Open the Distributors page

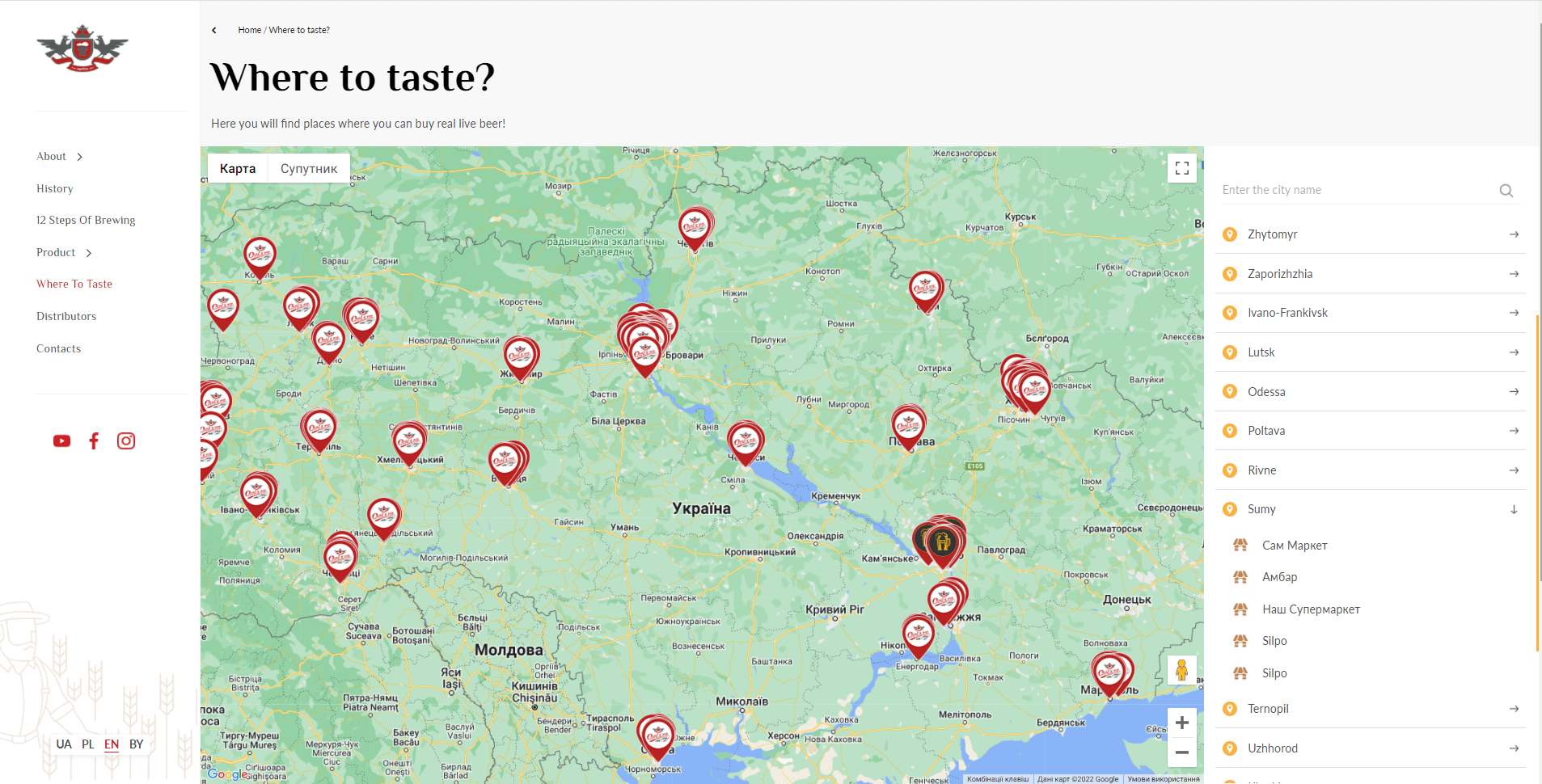point(66,316)
